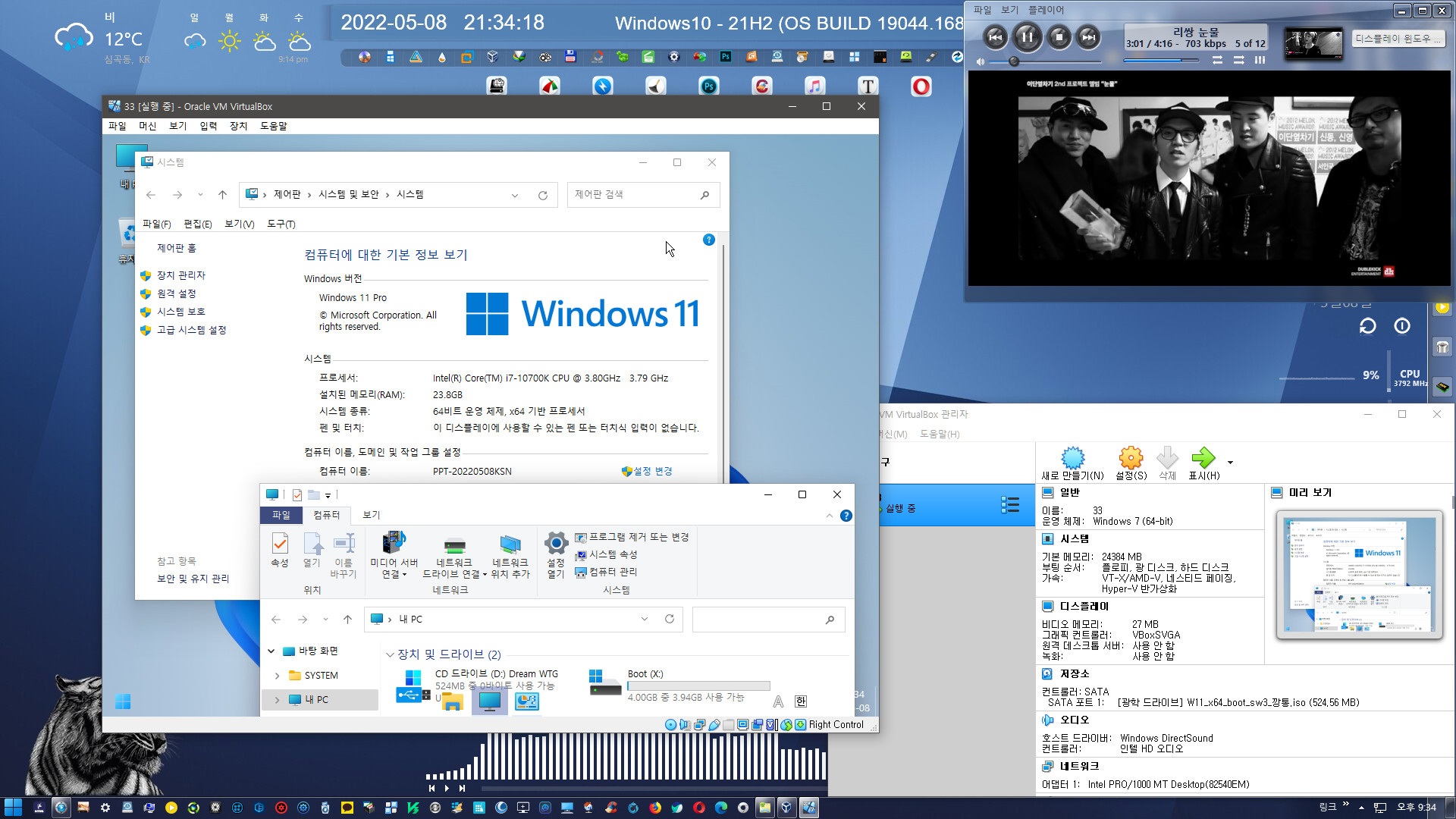1456x819 pixels.
Task: Click the 제어판 검색 search field
Action: click(x=643, y=195)
